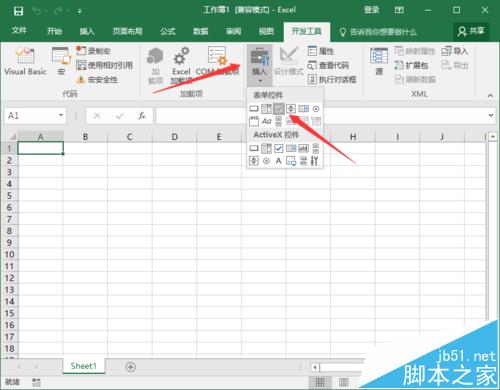Select ActiveX check box control
Viewport: 500px width, 390px height.
pos(279,148)
